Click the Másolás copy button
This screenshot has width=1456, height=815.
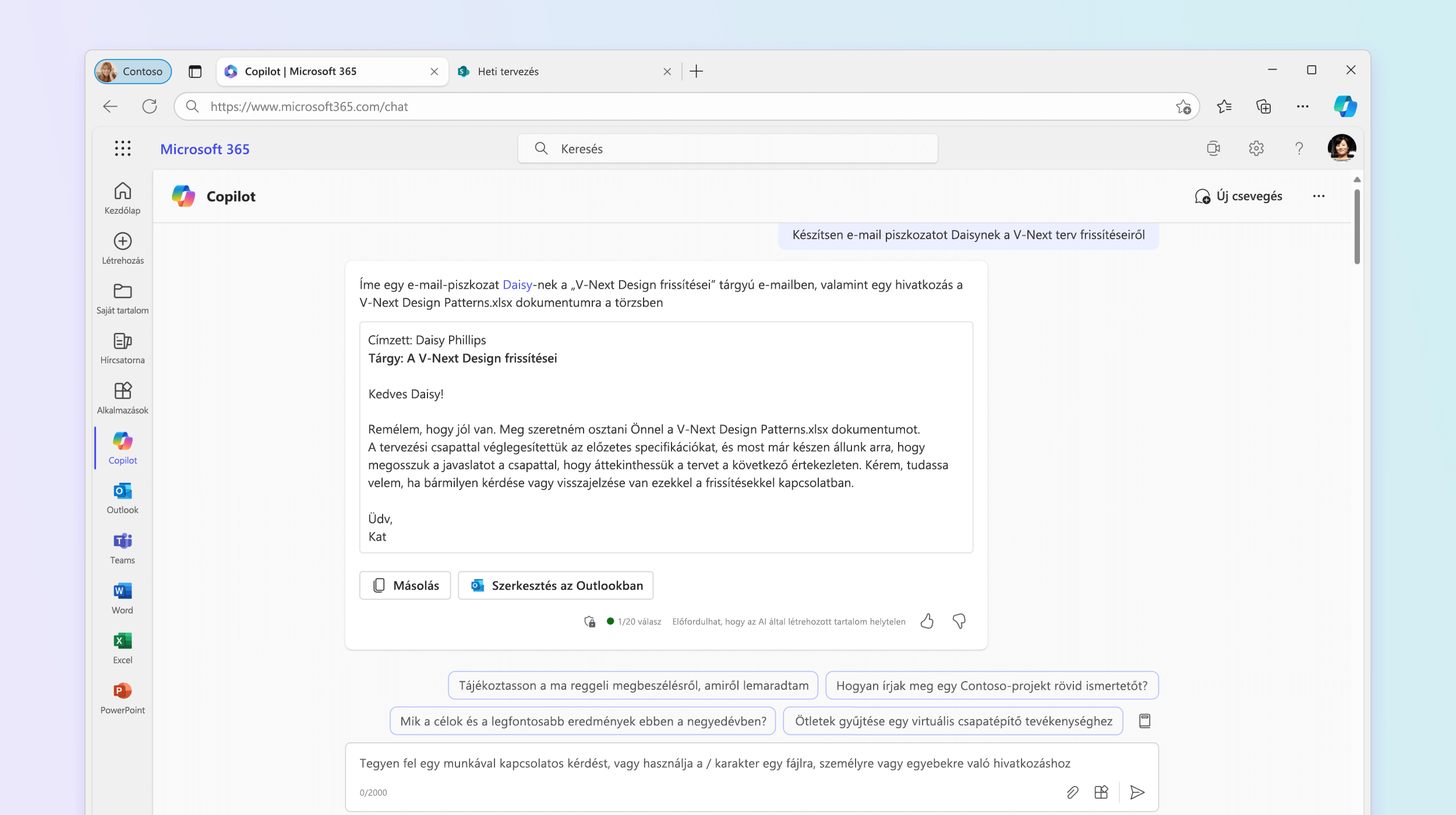click(x=405, y=585)
